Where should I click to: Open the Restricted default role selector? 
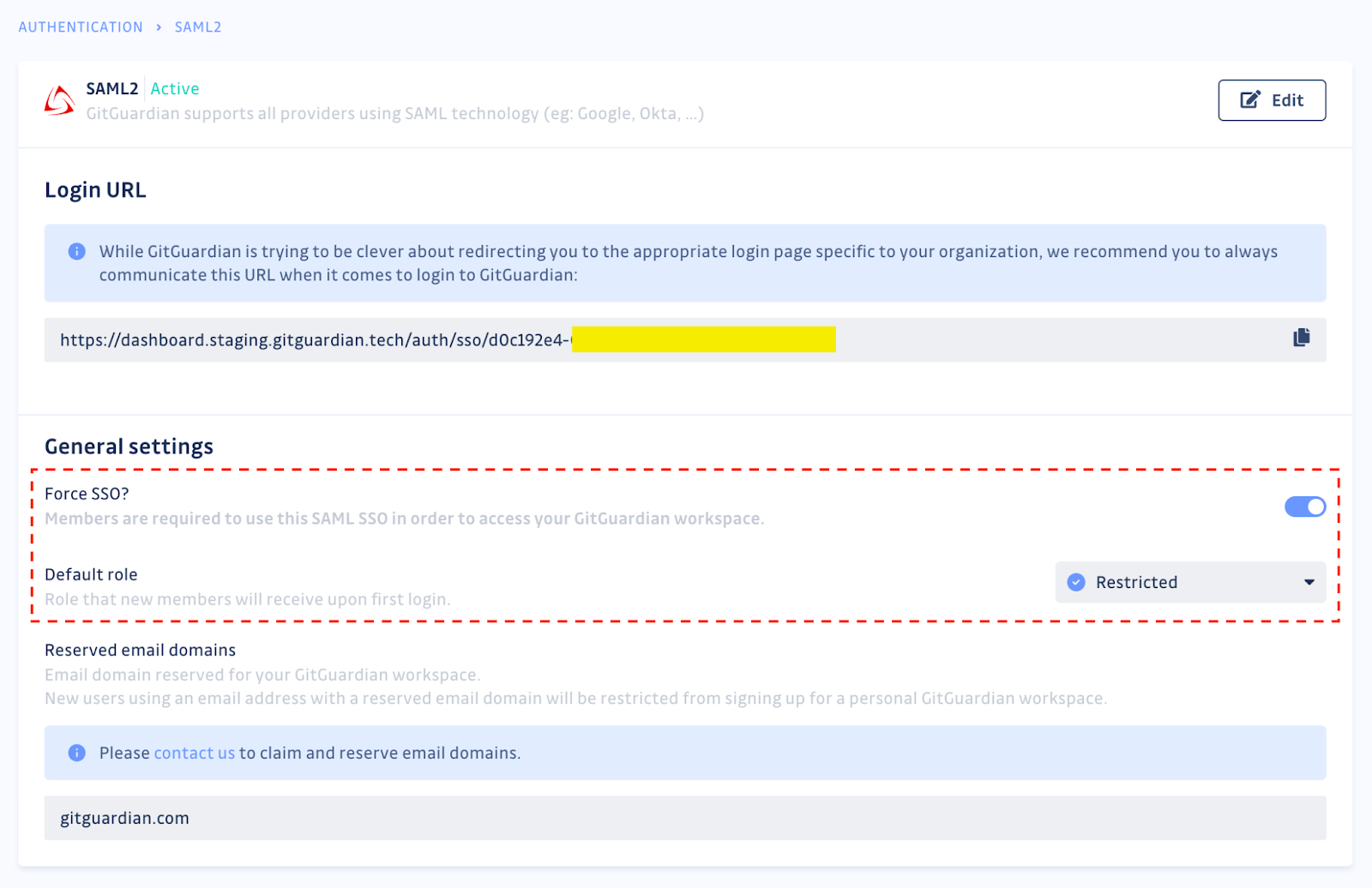click(x=1190, y=582)
